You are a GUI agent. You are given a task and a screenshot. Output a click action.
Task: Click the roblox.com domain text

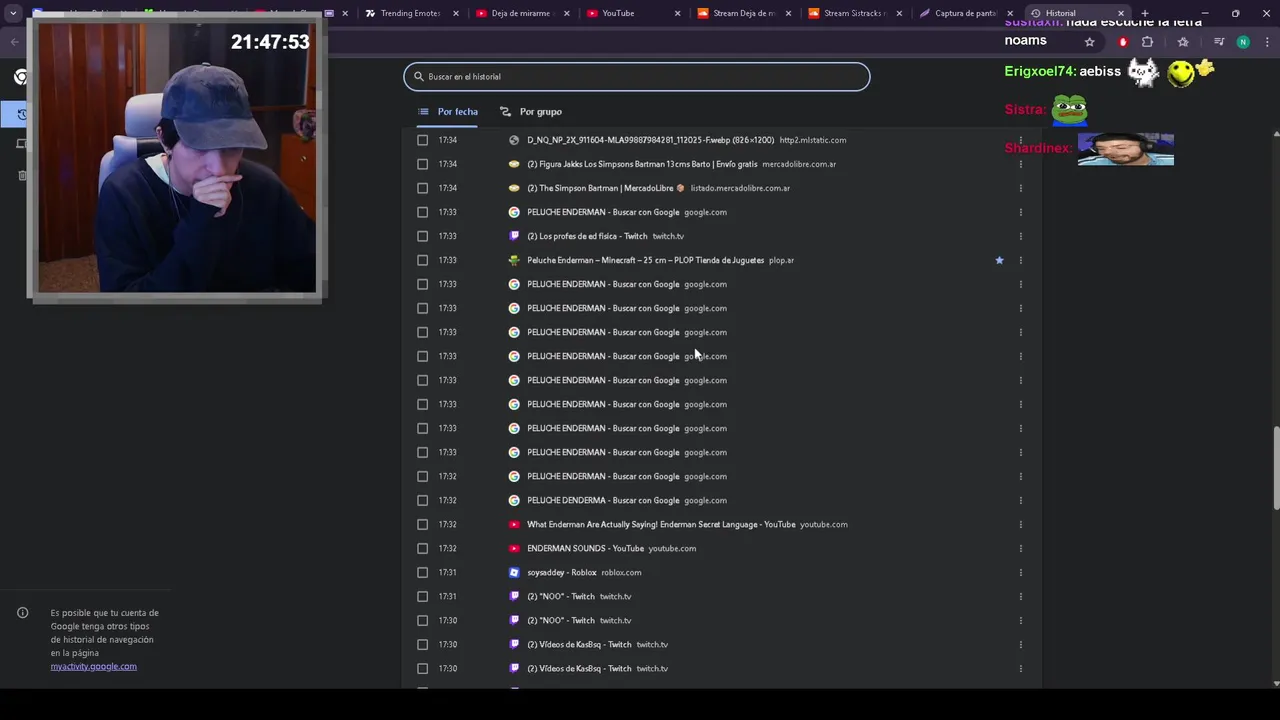621,572
